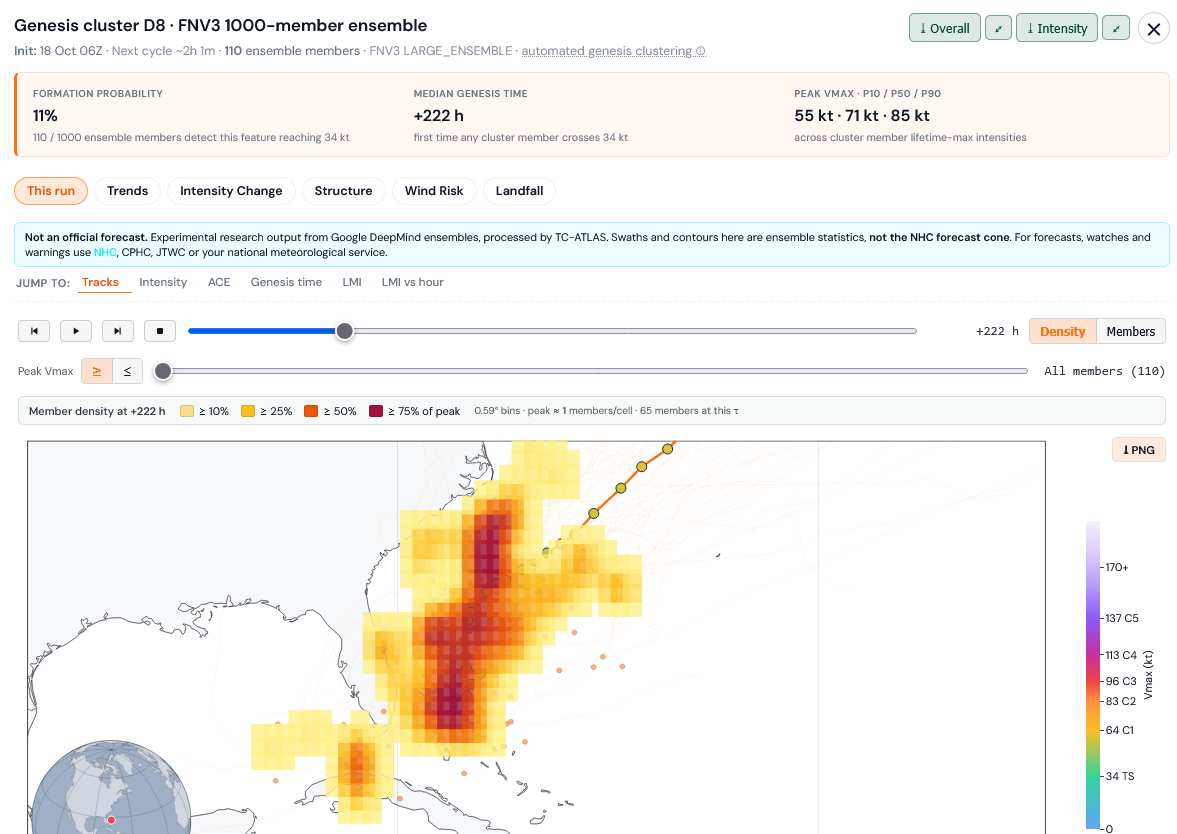Click the Peak Vmax threshold slider handle
This screenshot has width=1177, height=834.
point(163,371)
